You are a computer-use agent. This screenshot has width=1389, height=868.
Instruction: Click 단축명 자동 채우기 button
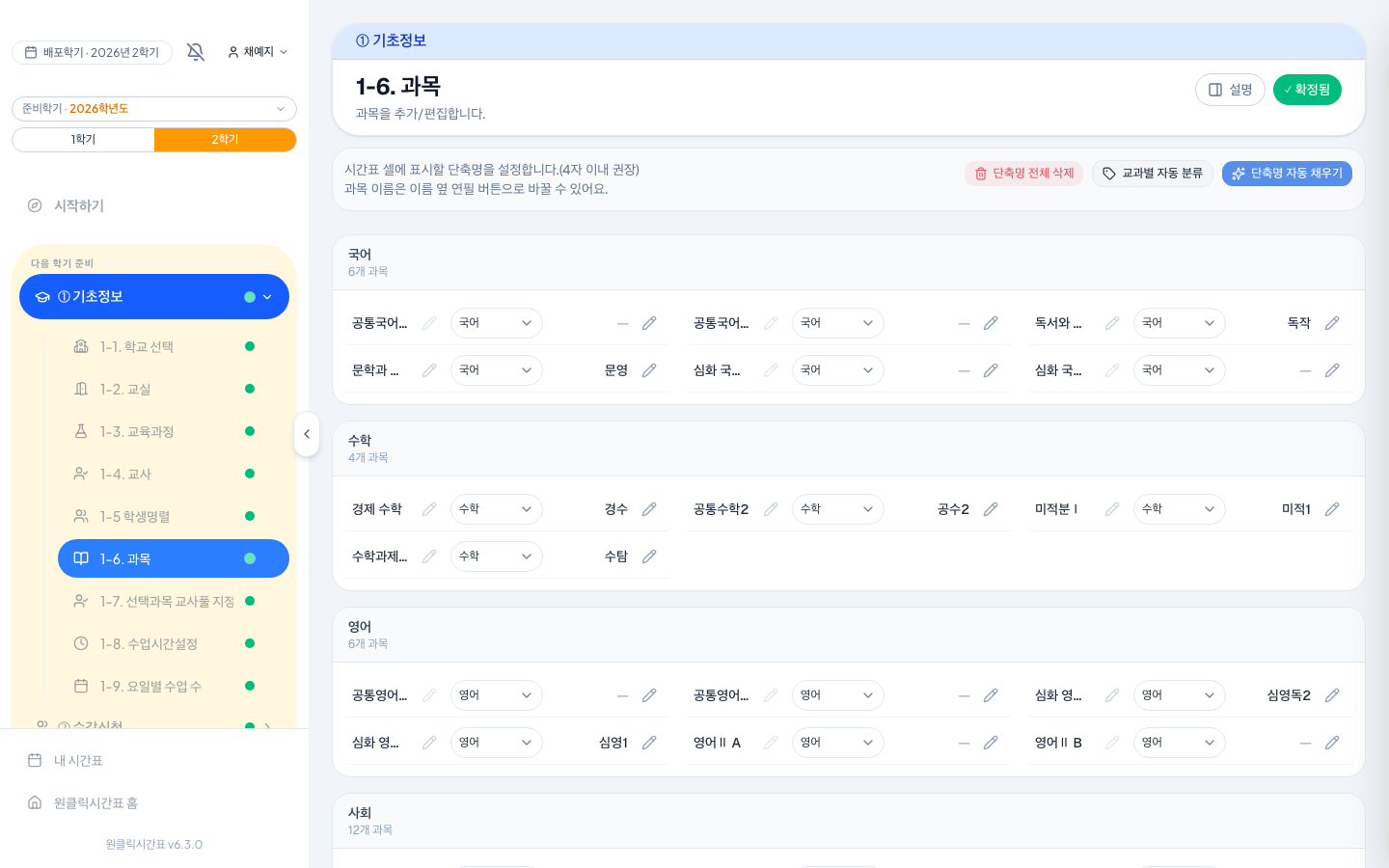[1287, 174]
